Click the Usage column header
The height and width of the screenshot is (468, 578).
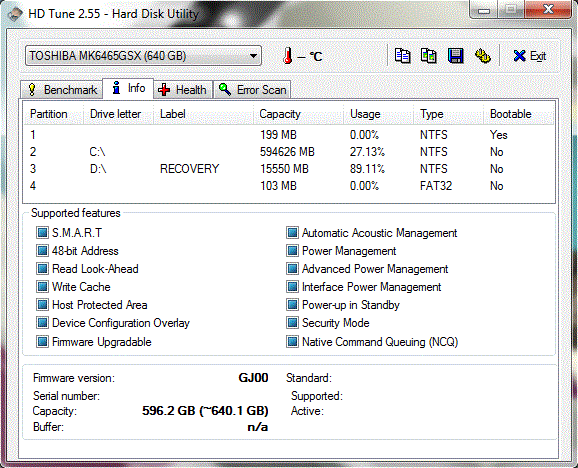click(x=379, y=114)
